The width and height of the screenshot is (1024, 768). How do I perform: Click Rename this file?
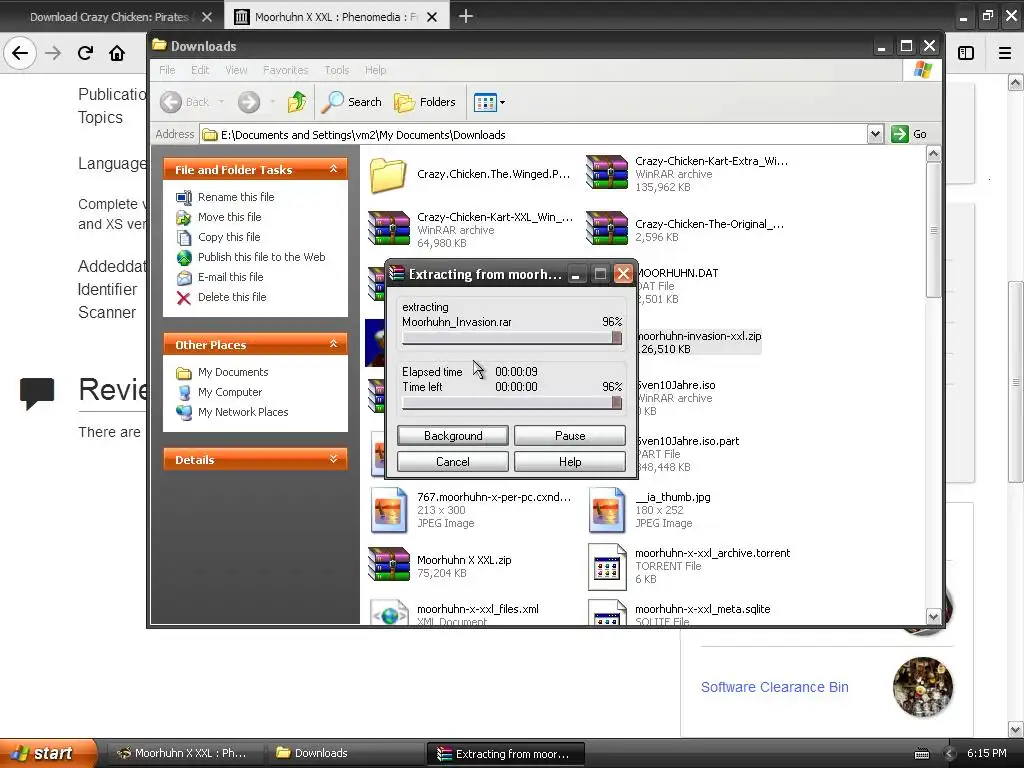click(236, 197)
